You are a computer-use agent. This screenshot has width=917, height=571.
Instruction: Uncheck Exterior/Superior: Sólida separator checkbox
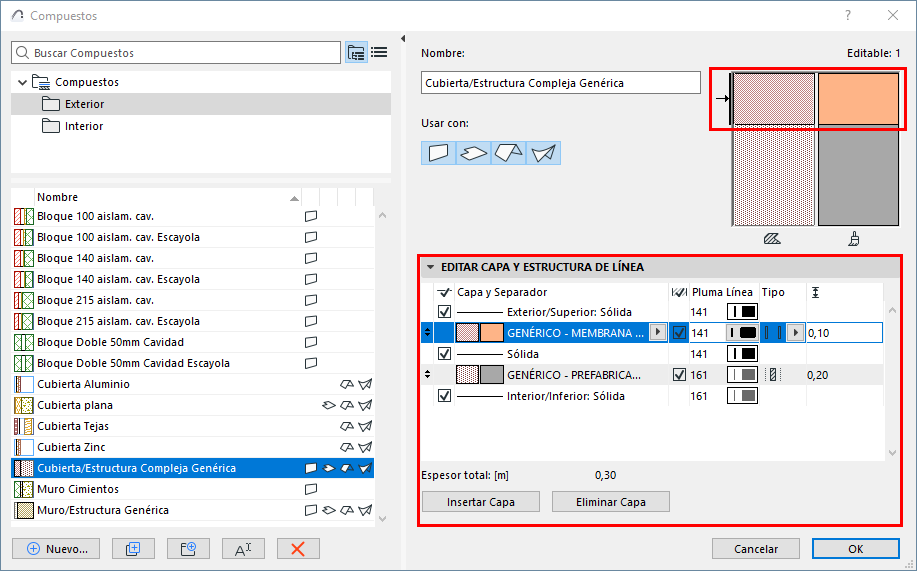pos(444,312)
